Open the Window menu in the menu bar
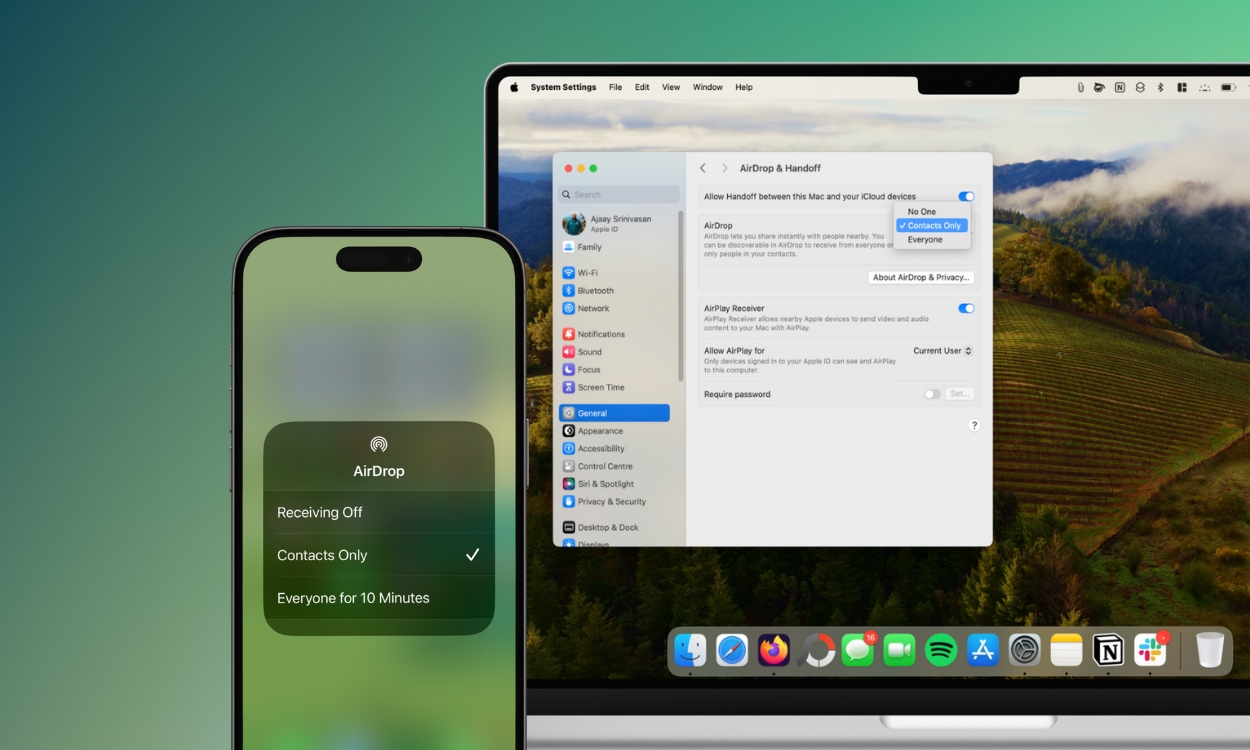 708,87
